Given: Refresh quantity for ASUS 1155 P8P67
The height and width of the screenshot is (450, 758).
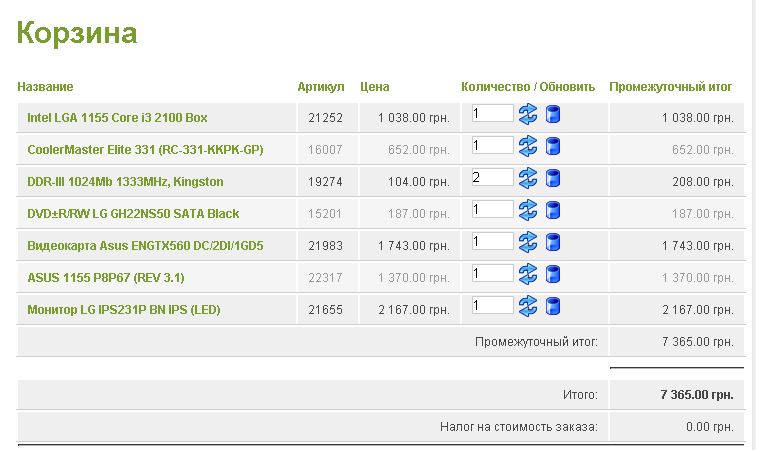Looking at the screenshot, I should coord(527,274).
